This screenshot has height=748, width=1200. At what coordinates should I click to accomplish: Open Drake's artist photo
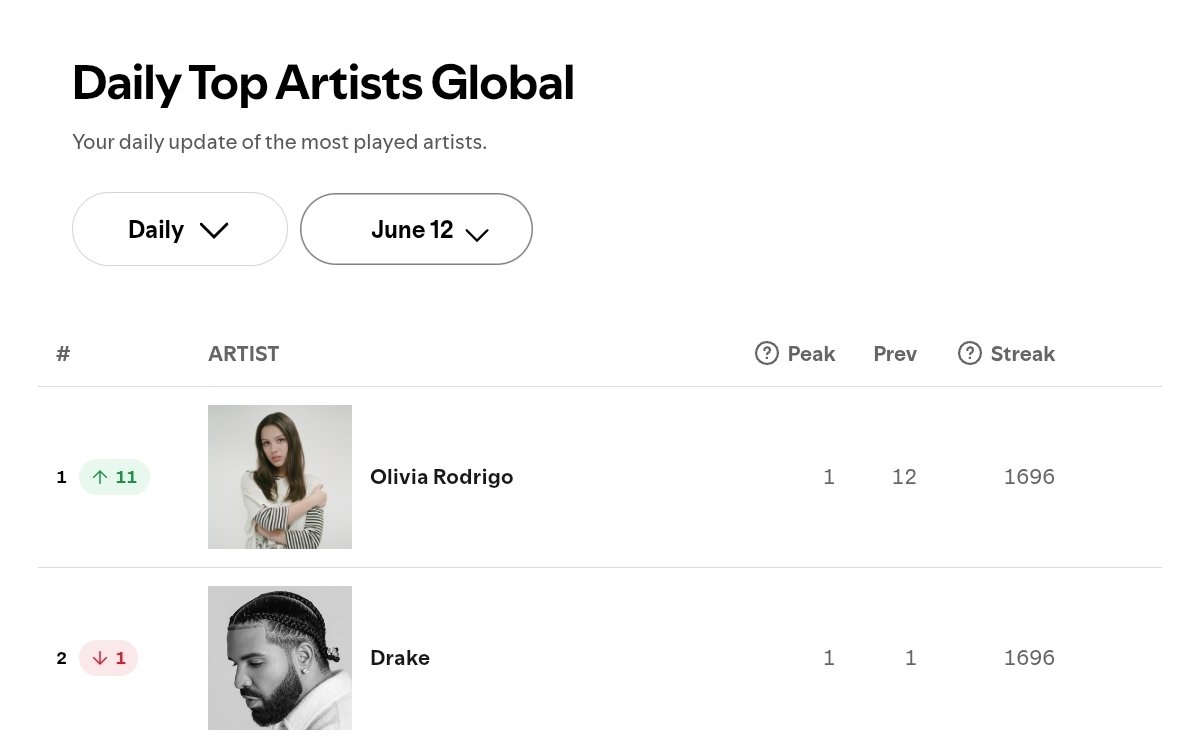[280, 658]
